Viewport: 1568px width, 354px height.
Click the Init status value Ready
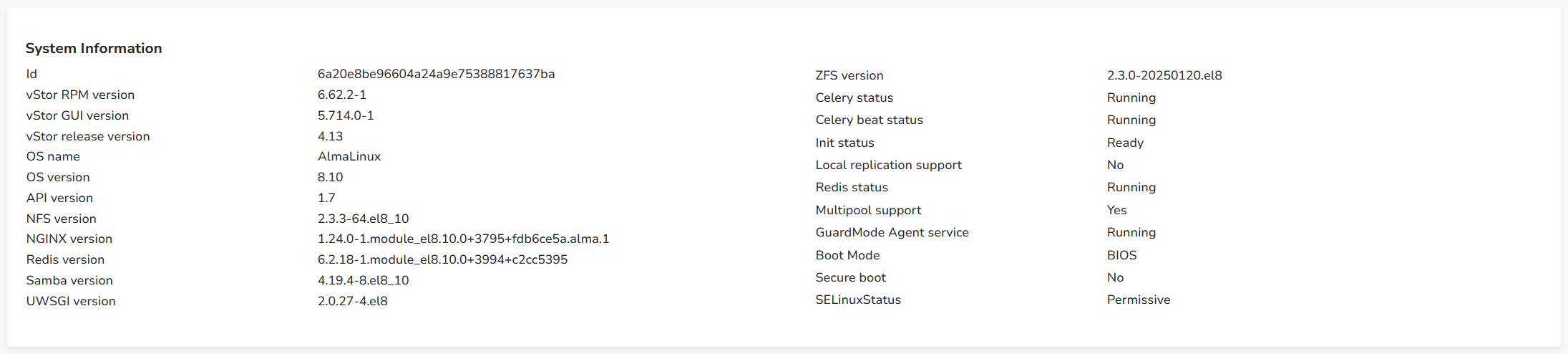click(x=1125, y=143)
